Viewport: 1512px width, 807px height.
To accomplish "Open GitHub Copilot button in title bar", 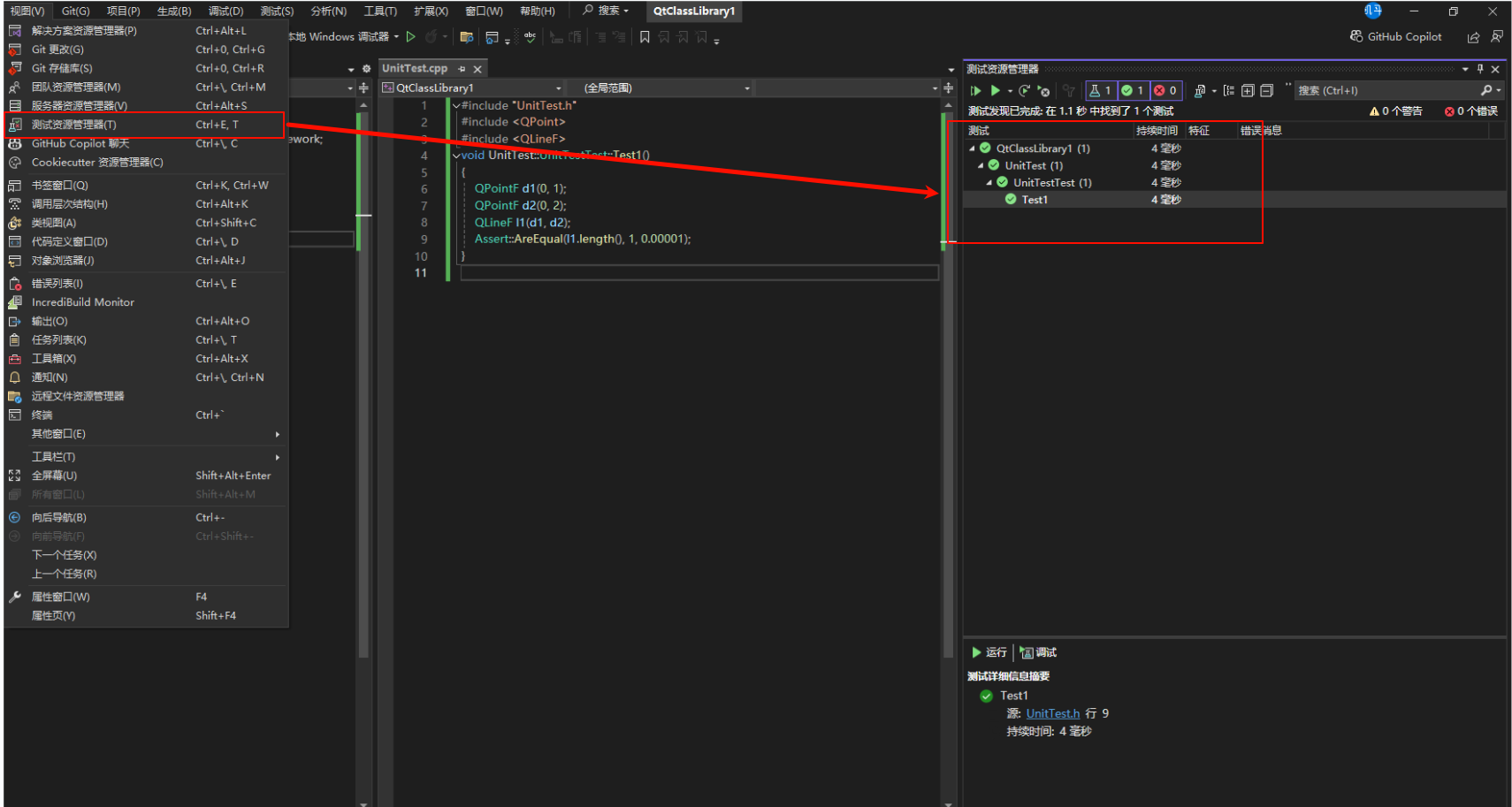I will tap(1395, 36).
